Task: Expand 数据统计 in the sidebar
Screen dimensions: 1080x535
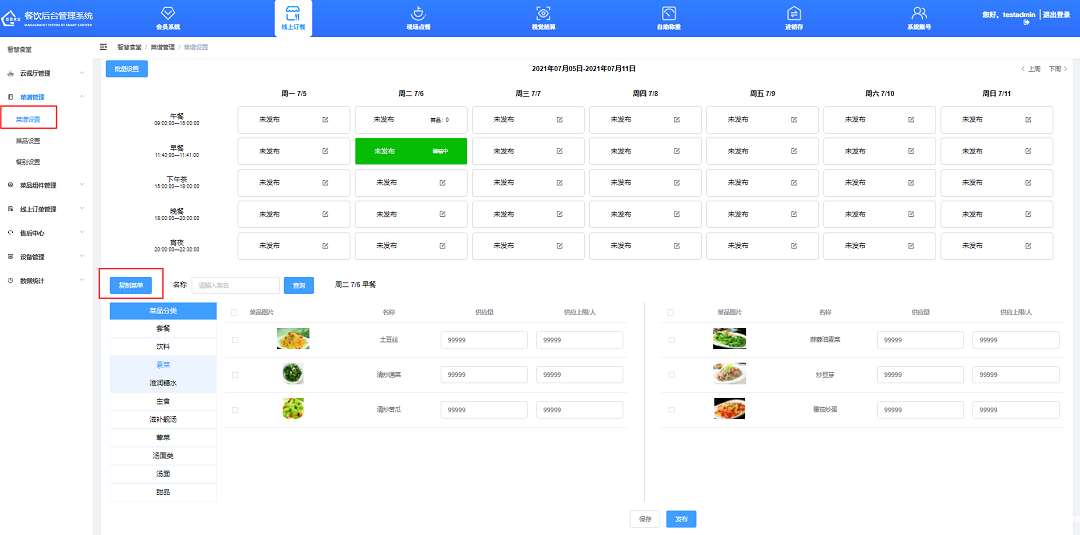Action: tap(45, 281)
